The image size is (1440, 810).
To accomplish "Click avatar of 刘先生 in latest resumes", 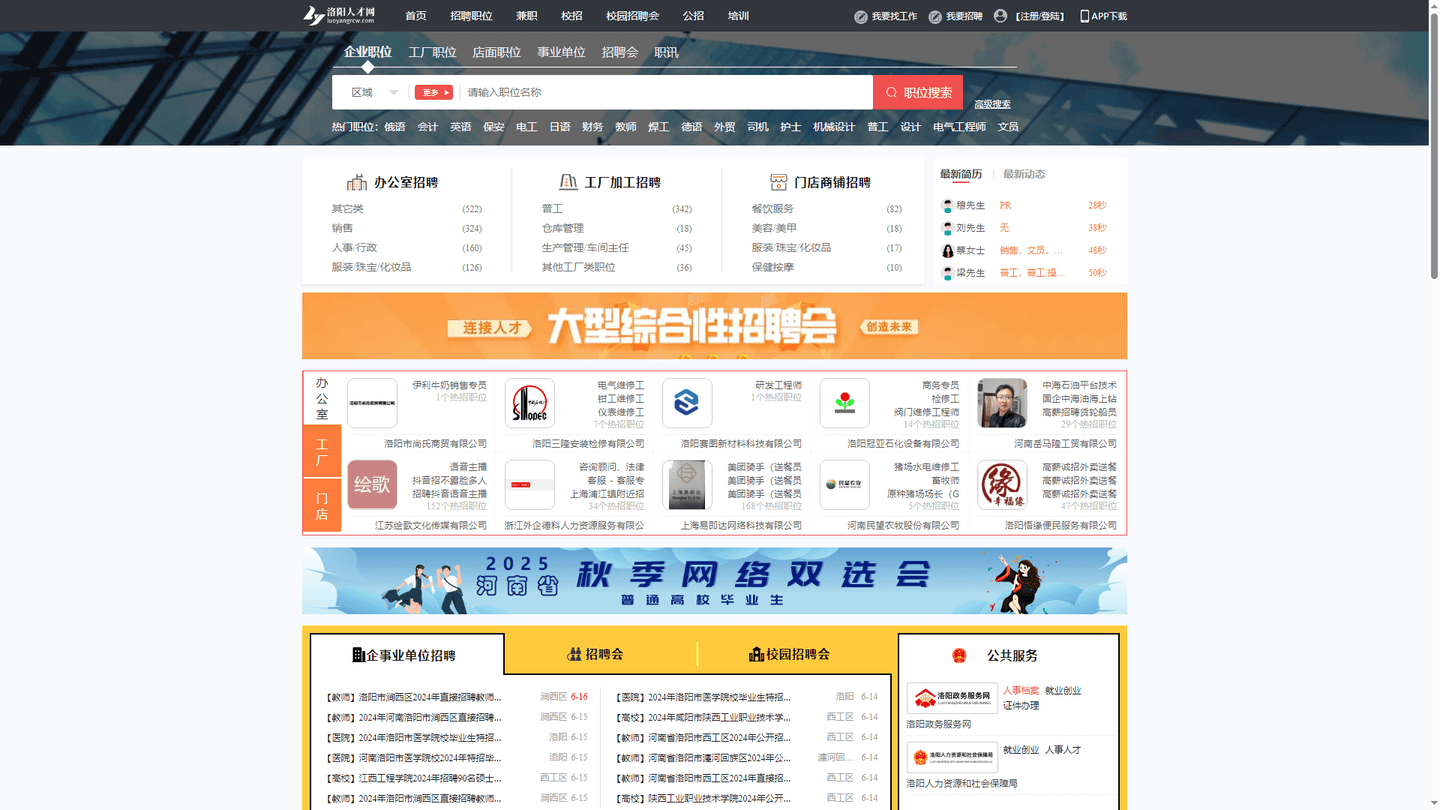I will [948, 228].
